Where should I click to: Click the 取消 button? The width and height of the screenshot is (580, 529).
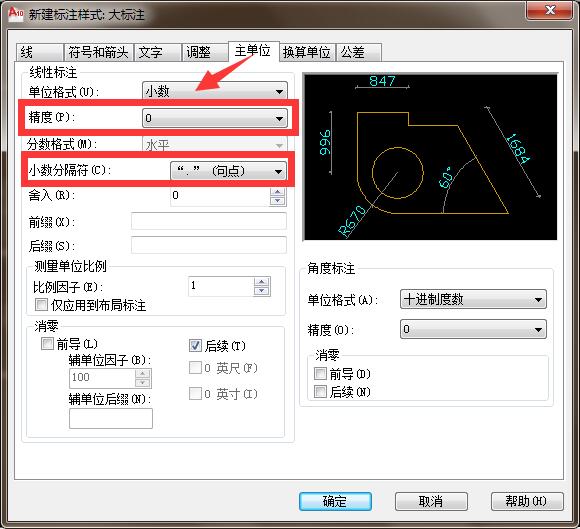(431, 501)
